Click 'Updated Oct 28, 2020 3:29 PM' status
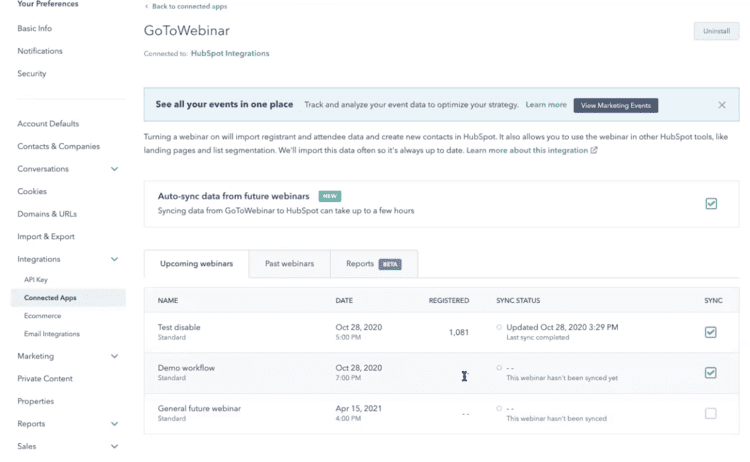This screenshot has width=750, height=462. [x=562, y=327]
